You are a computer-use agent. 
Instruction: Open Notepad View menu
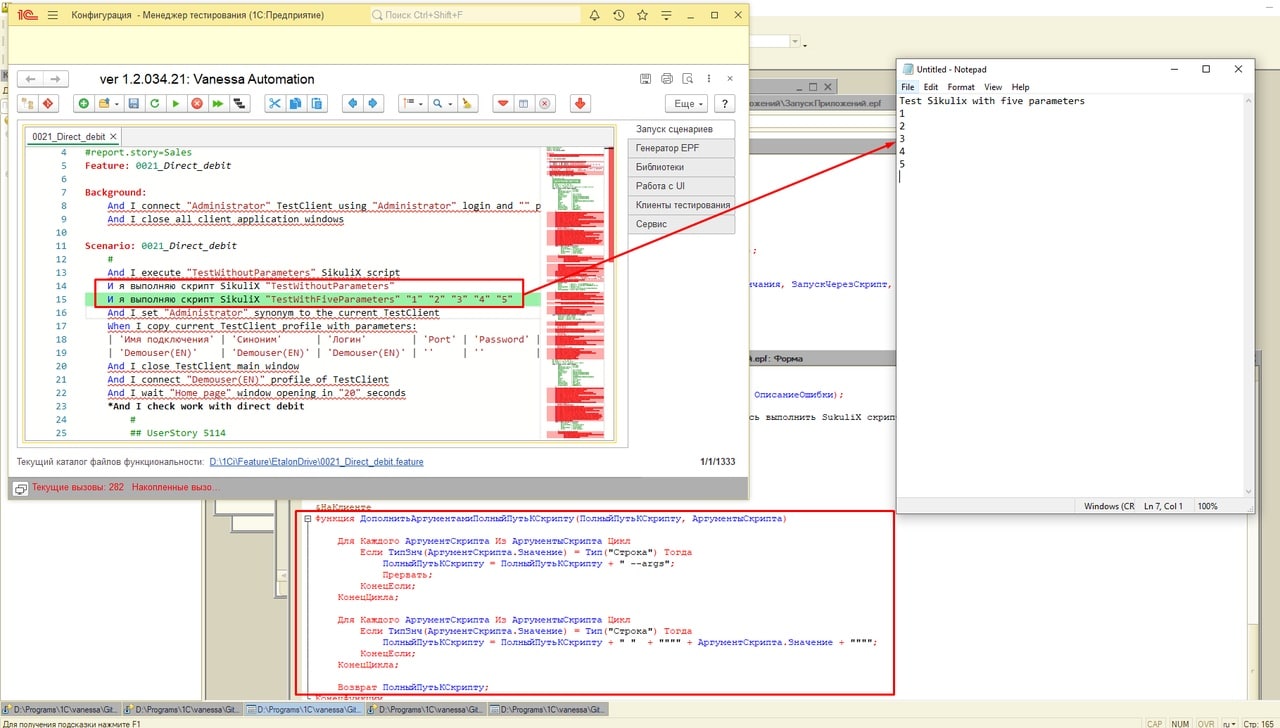click(x=993, y=87)
